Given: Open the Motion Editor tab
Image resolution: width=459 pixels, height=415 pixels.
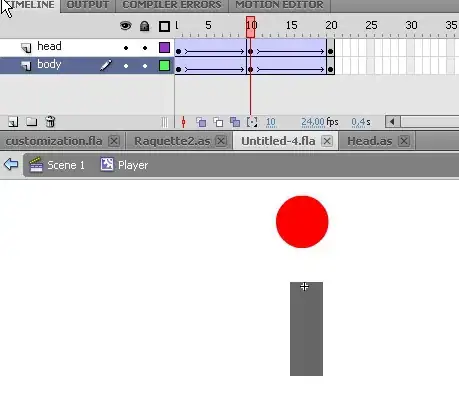Looking at the screenshot, I should pyautogui.click(x=279, y=5).
